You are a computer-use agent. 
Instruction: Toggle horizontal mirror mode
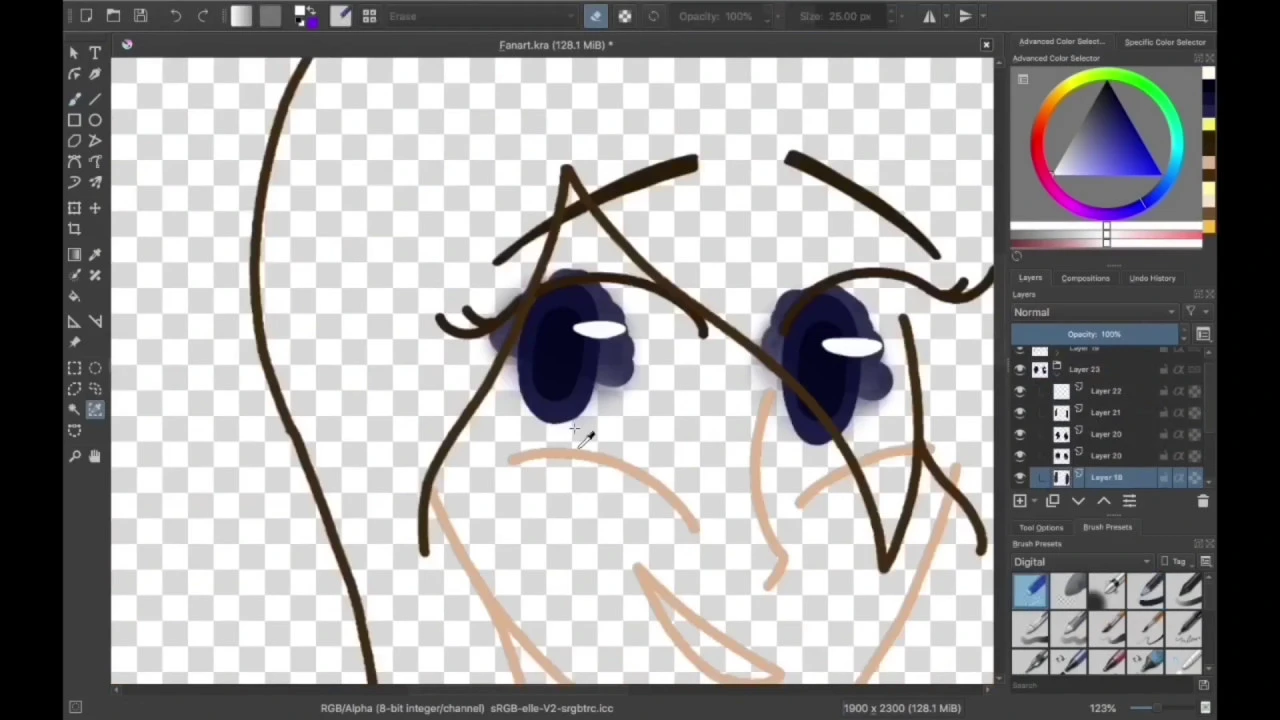pos(930,16)
